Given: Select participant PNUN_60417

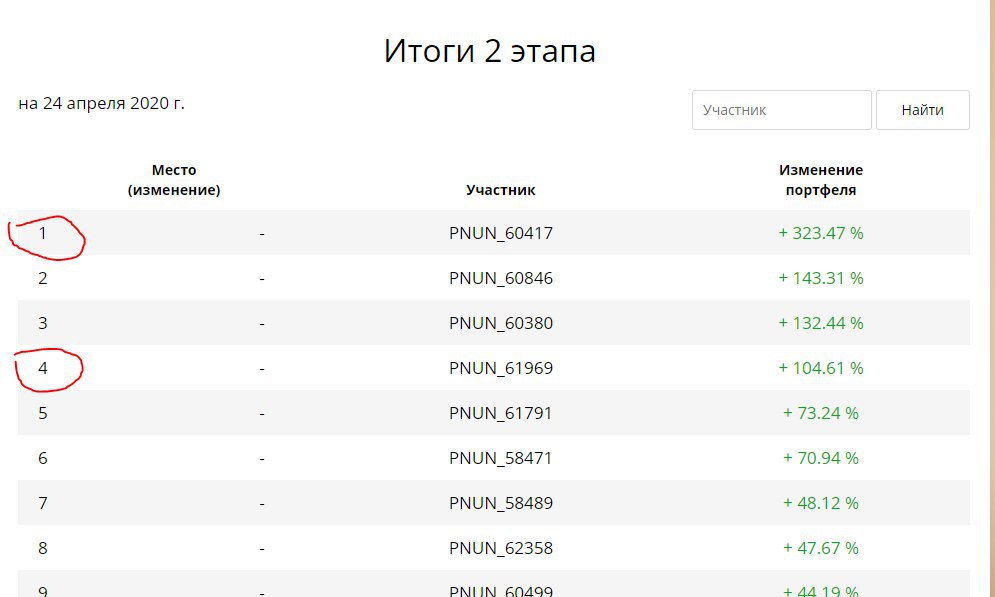Looking at the screenshot, I should click(501, 233).
